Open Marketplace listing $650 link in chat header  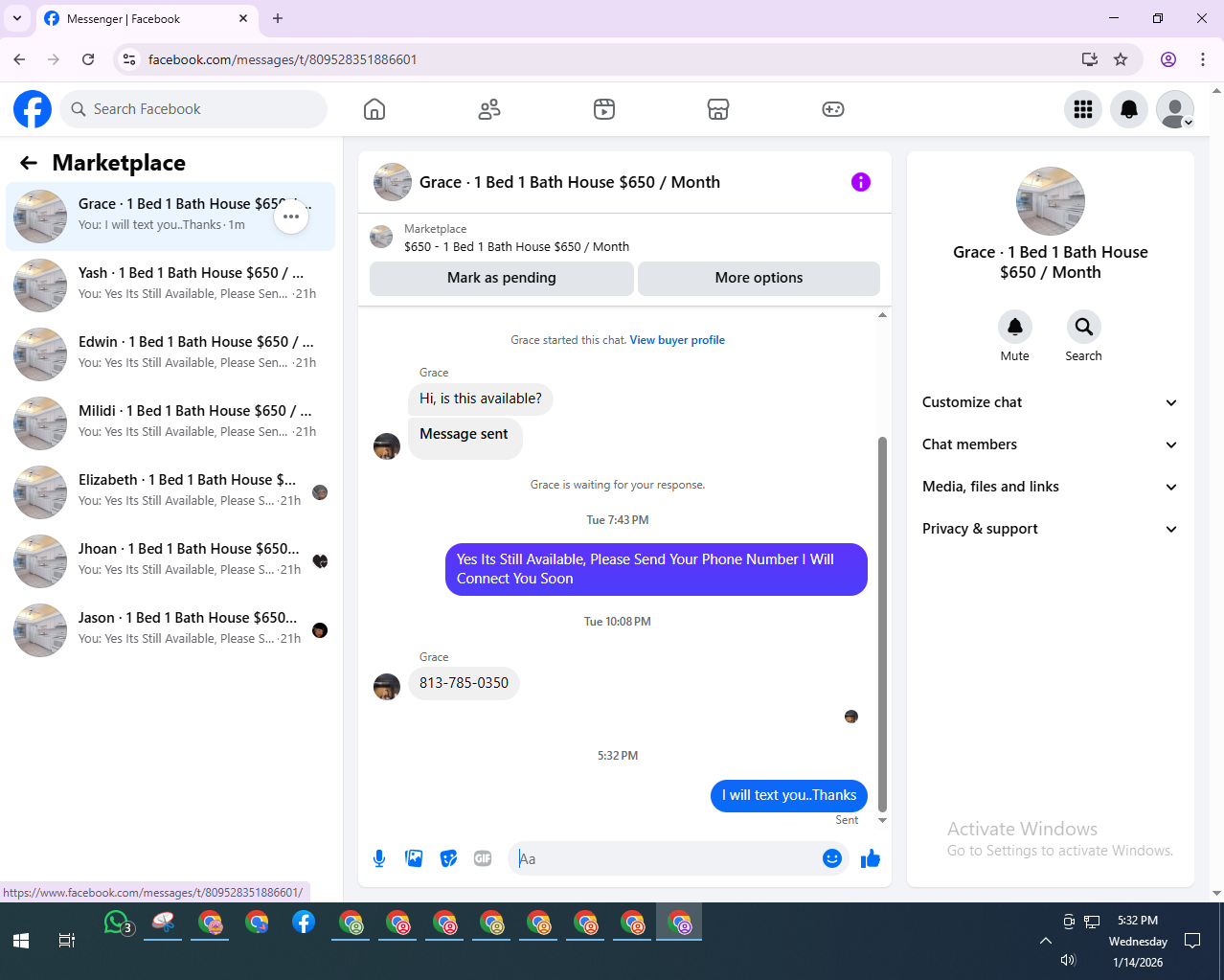pos(516,246)
